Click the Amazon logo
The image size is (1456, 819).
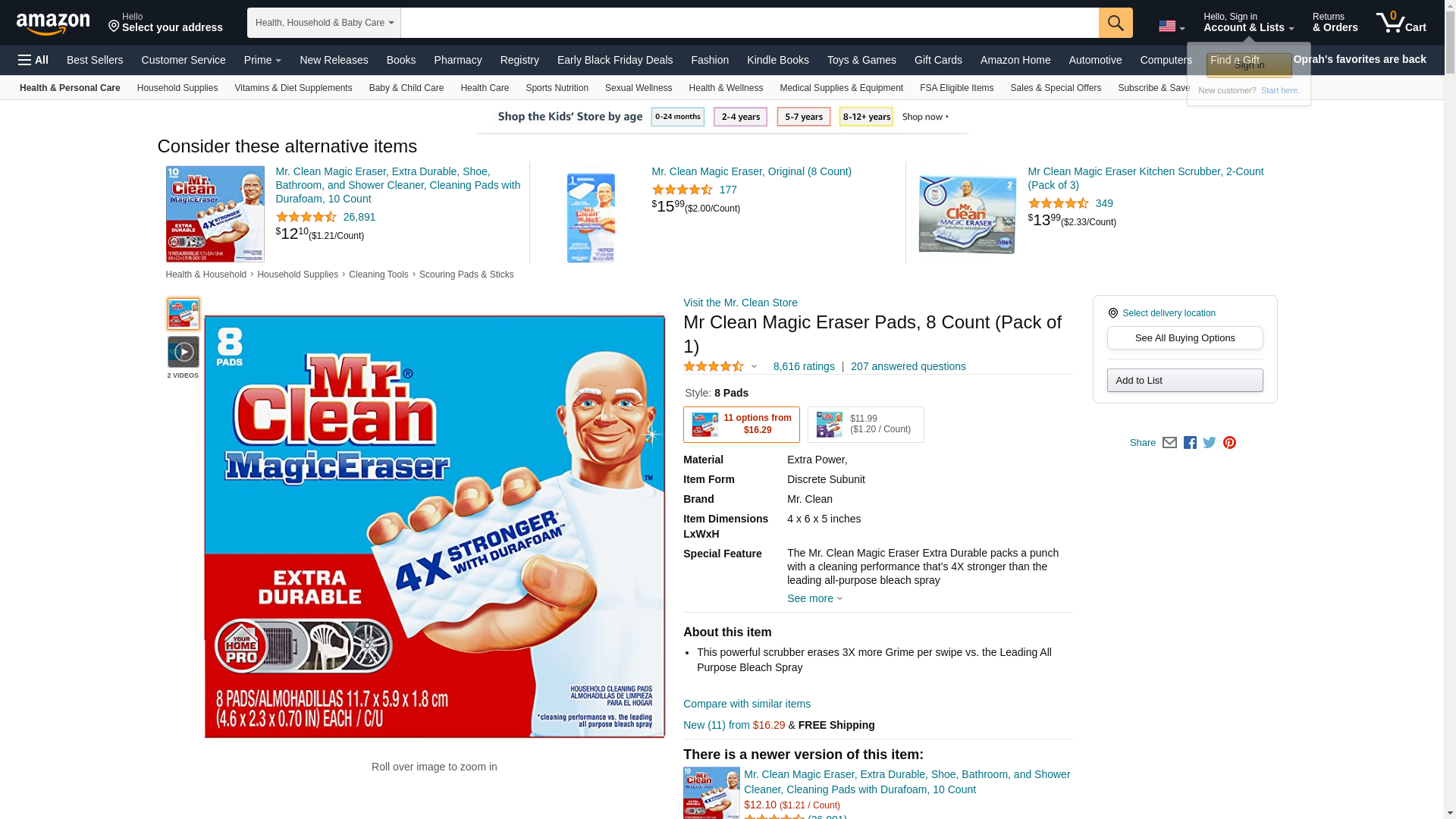(x=53, y=24)
